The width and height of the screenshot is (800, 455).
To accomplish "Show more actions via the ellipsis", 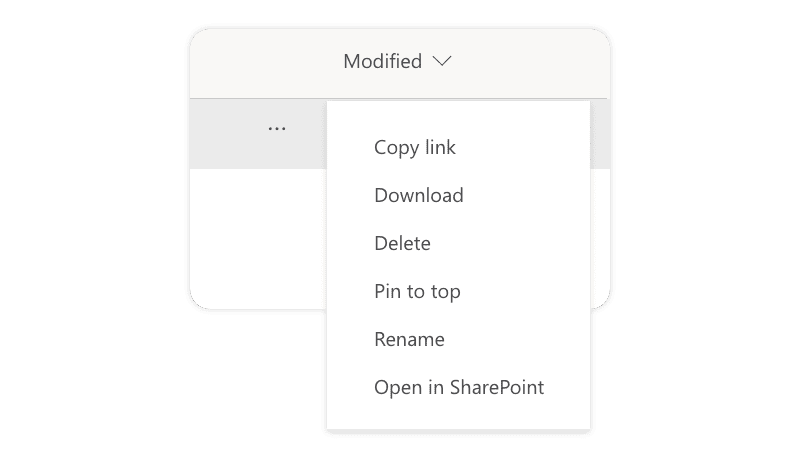I will tap(277, 129).
